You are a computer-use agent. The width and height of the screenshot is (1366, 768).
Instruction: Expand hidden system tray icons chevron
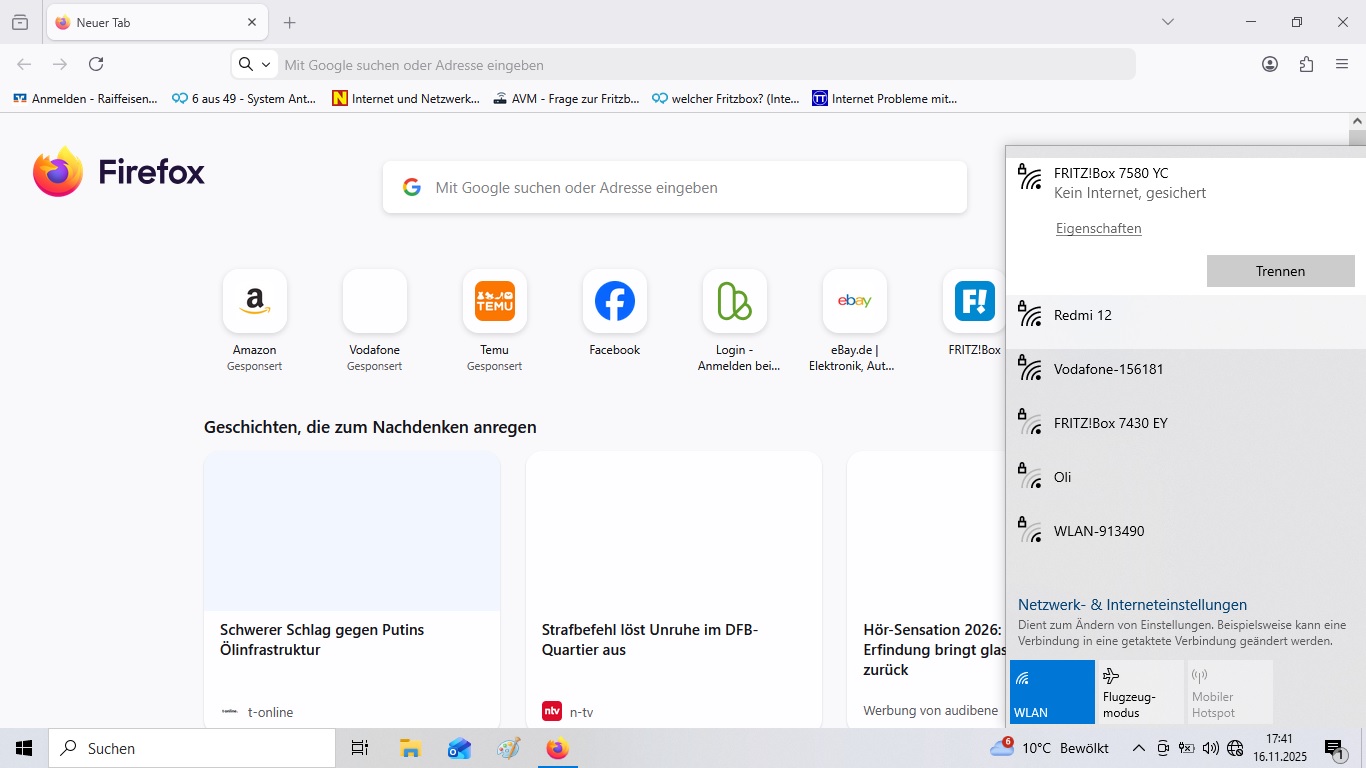1138,748
